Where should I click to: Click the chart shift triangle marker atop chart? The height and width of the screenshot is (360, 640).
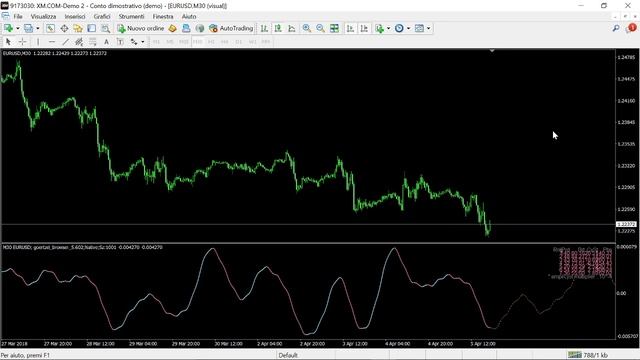492,51
